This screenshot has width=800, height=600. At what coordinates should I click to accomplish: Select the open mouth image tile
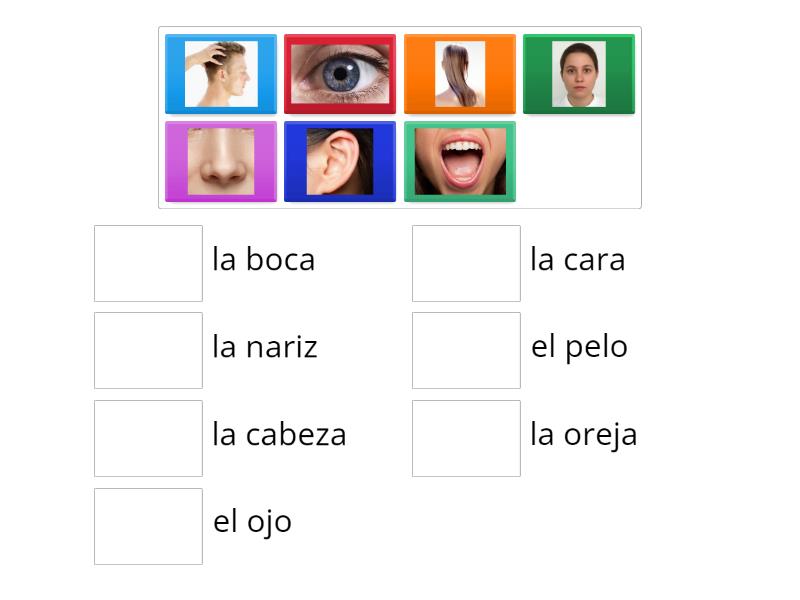460,160
